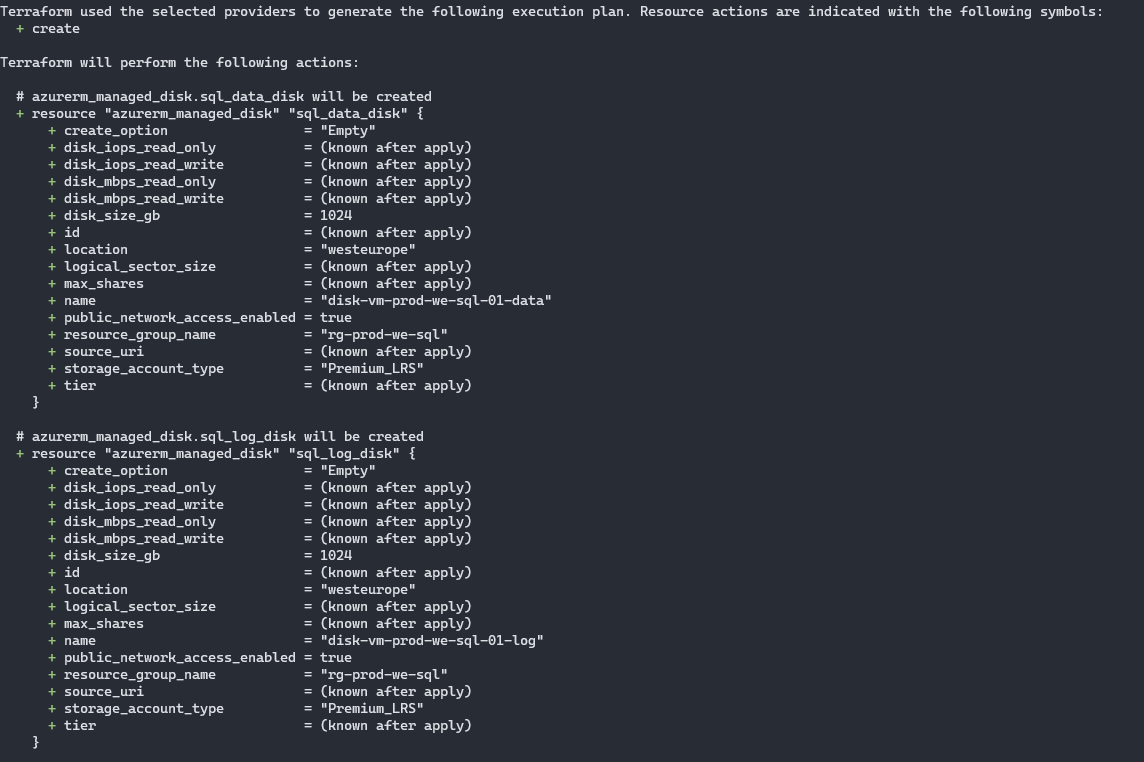Screen dimensions: 1144x762
Task: Click the "sql_data_disk will be created" comment line
Action: click(x=224, y=97)
